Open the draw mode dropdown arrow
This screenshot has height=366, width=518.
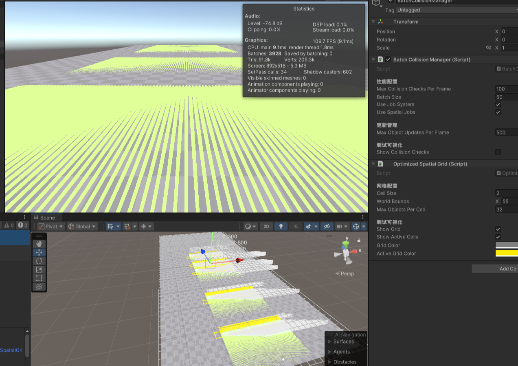[254, 226]
